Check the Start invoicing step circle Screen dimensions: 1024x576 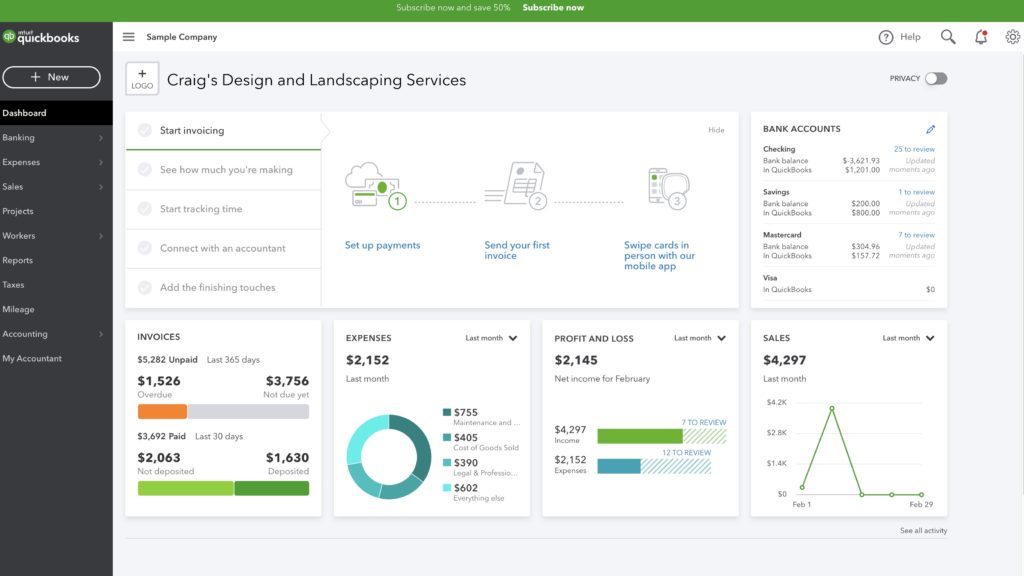coord(145,130)
